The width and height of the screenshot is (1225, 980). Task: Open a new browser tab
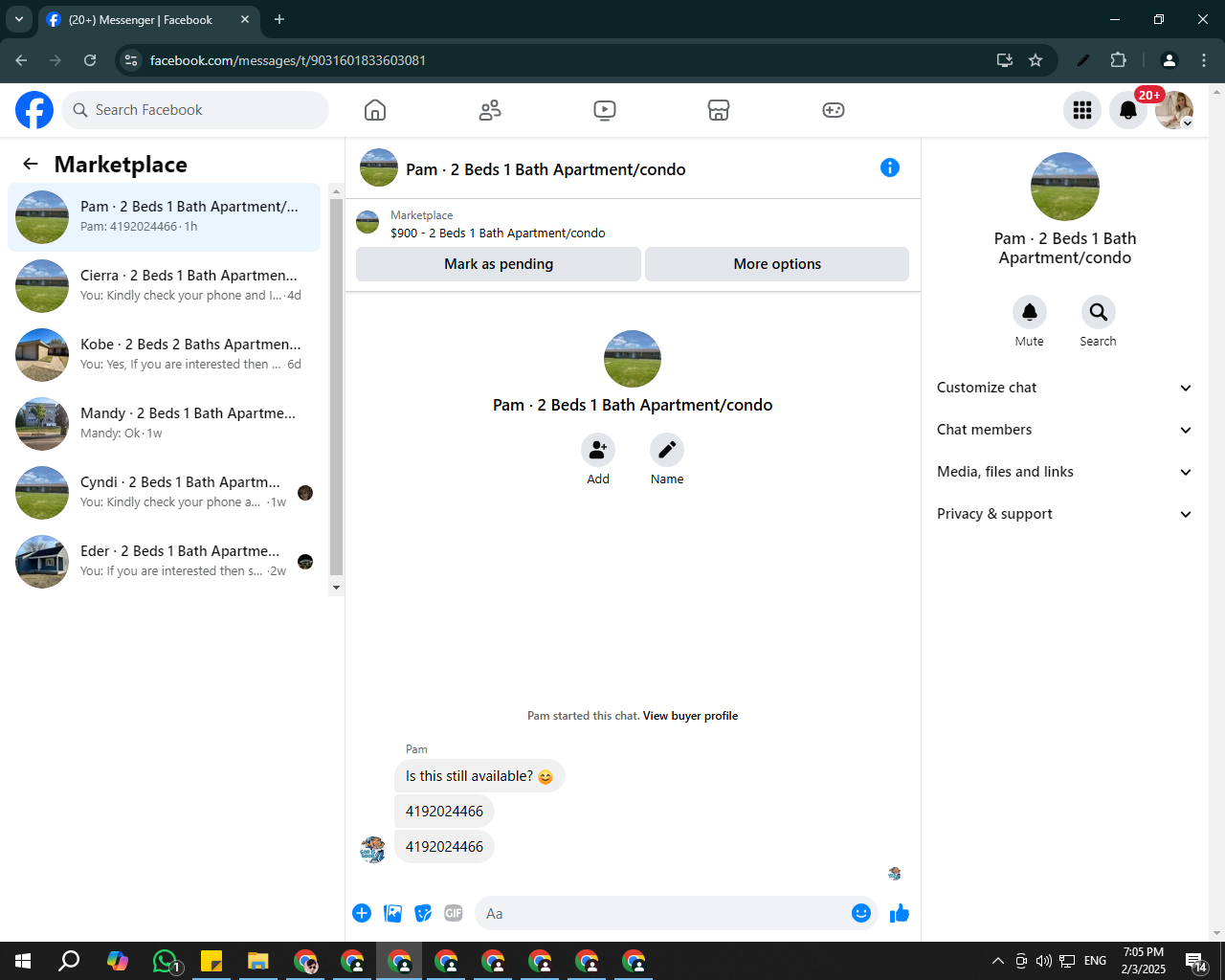pyautogui.click(x=279, y=19)
